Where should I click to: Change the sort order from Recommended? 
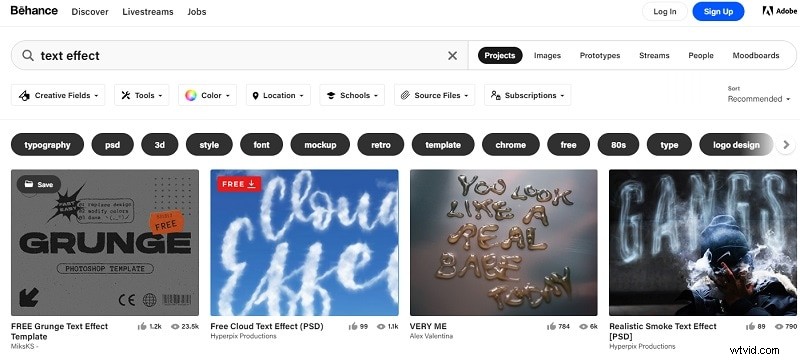759,99
